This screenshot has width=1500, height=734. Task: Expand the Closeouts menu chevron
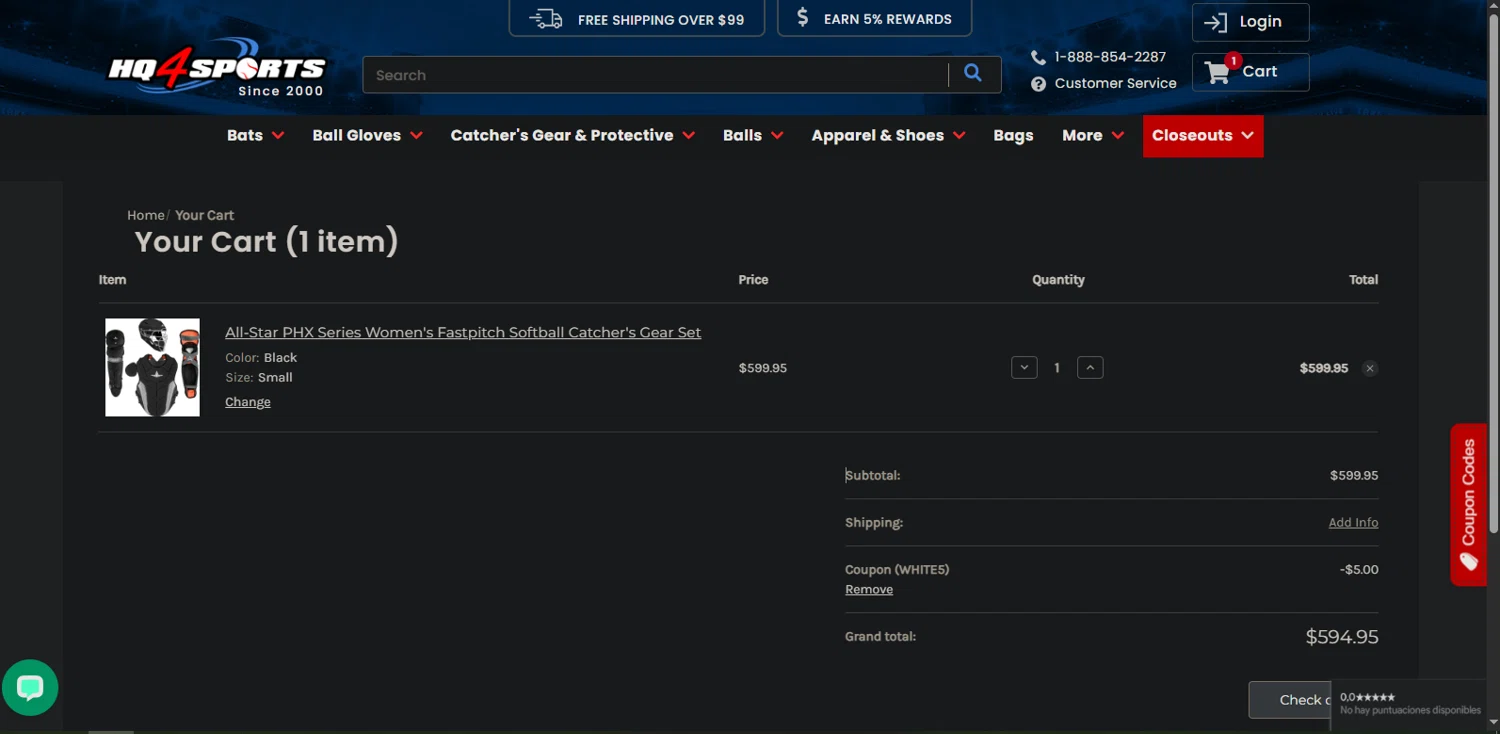click(1247, 136)
